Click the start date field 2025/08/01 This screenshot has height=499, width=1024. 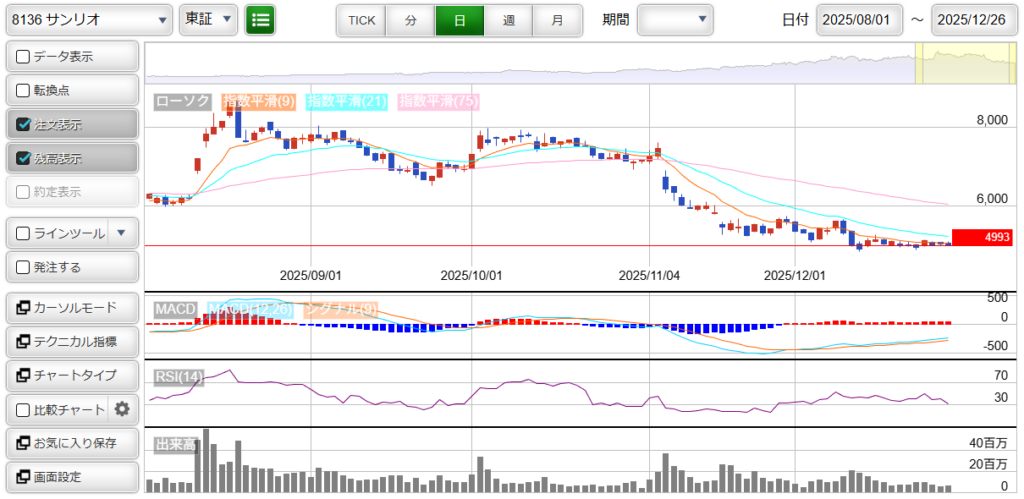click(859, 20)
